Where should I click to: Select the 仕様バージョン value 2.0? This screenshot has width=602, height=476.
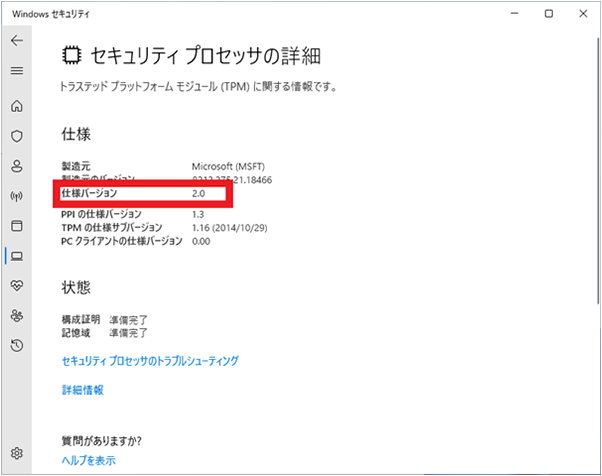click(198, 193)
